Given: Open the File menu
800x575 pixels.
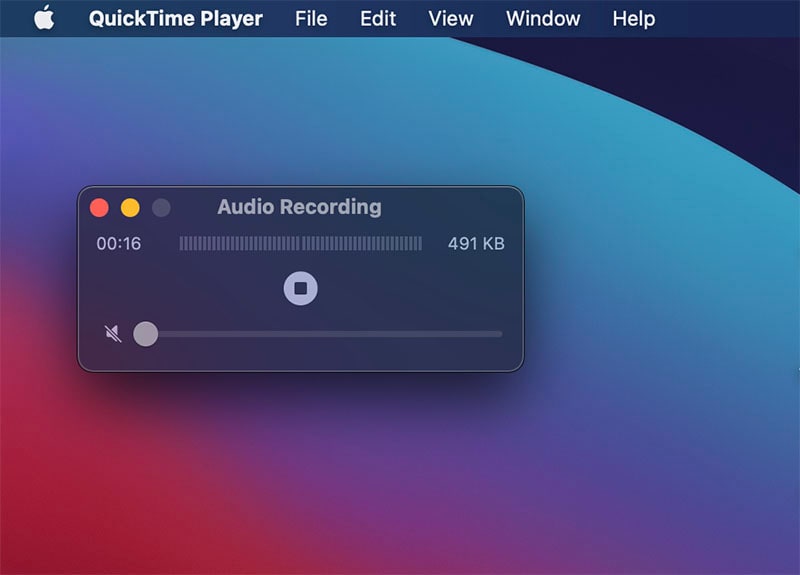Looking at the screenshot, I should pyautogui.click(x=311, y=19).
